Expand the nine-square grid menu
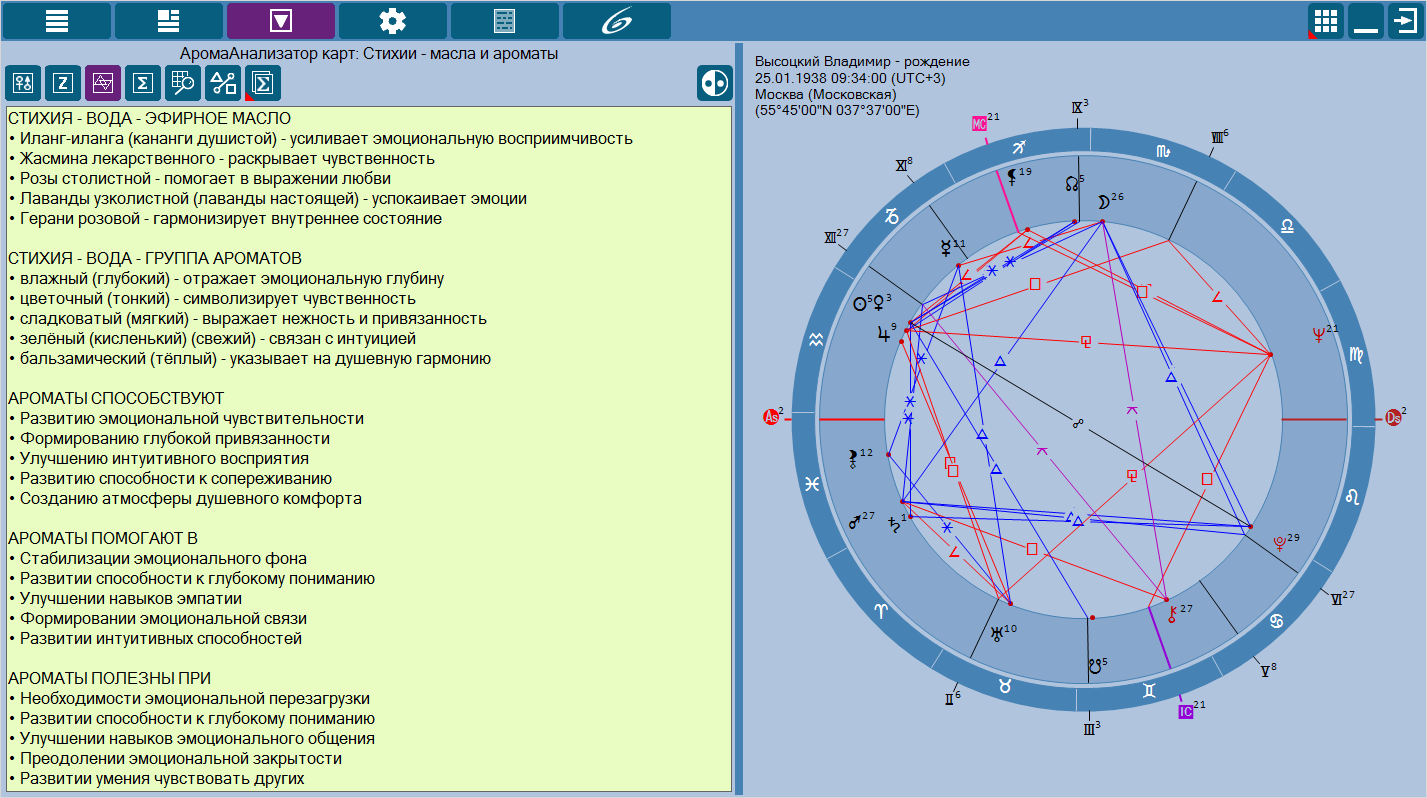Image resolution: width=1427 pixels, height=798 pixels. pos(1326,21)
